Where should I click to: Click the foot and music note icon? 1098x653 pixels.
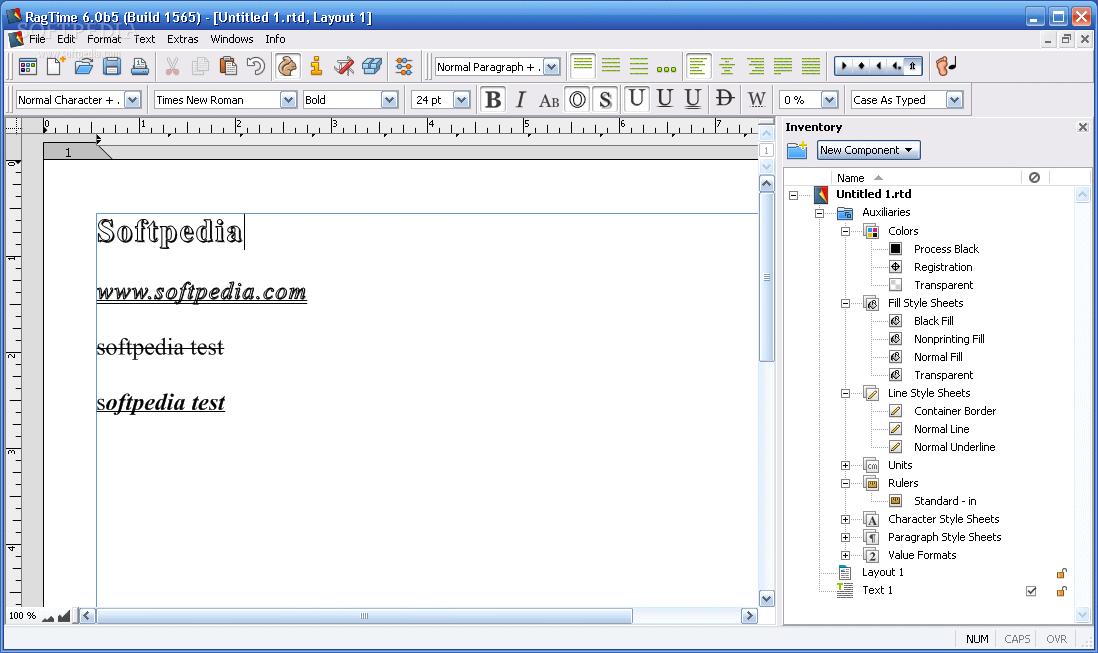pos(946,66)
